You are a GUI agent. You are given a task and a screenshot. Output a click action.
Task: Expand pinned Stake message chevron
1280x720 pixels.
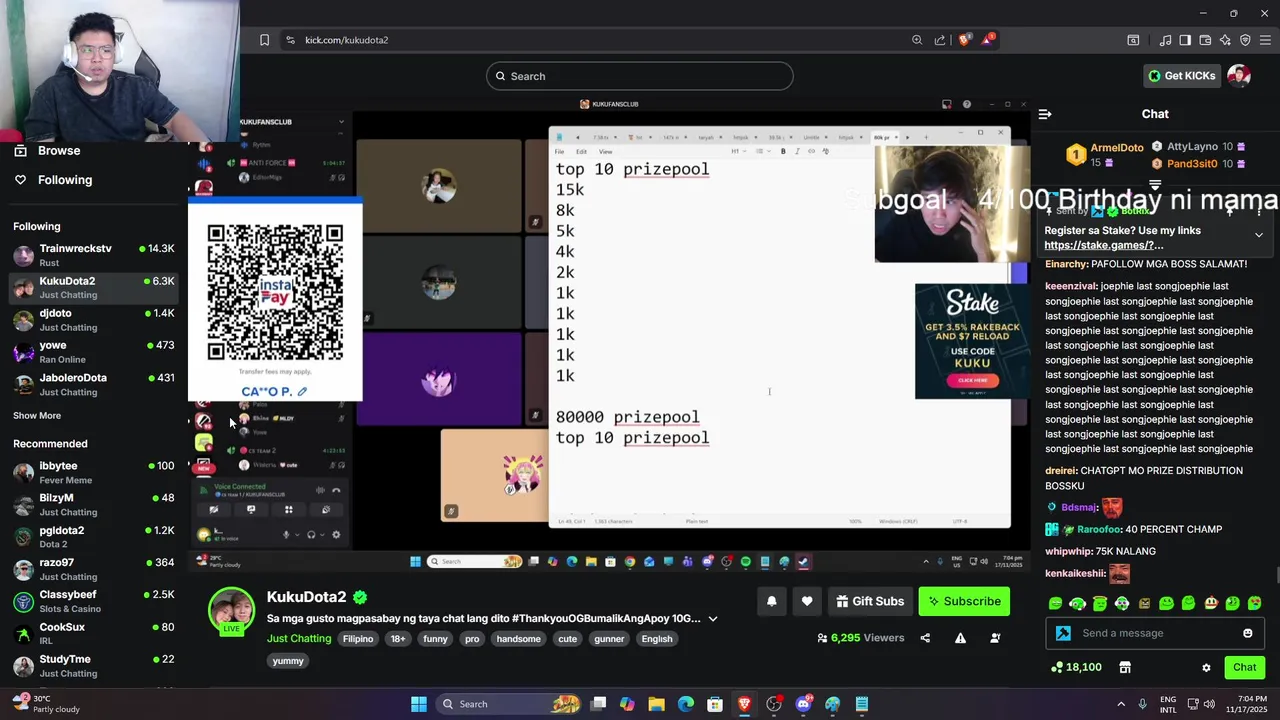tap(1259, 235)
